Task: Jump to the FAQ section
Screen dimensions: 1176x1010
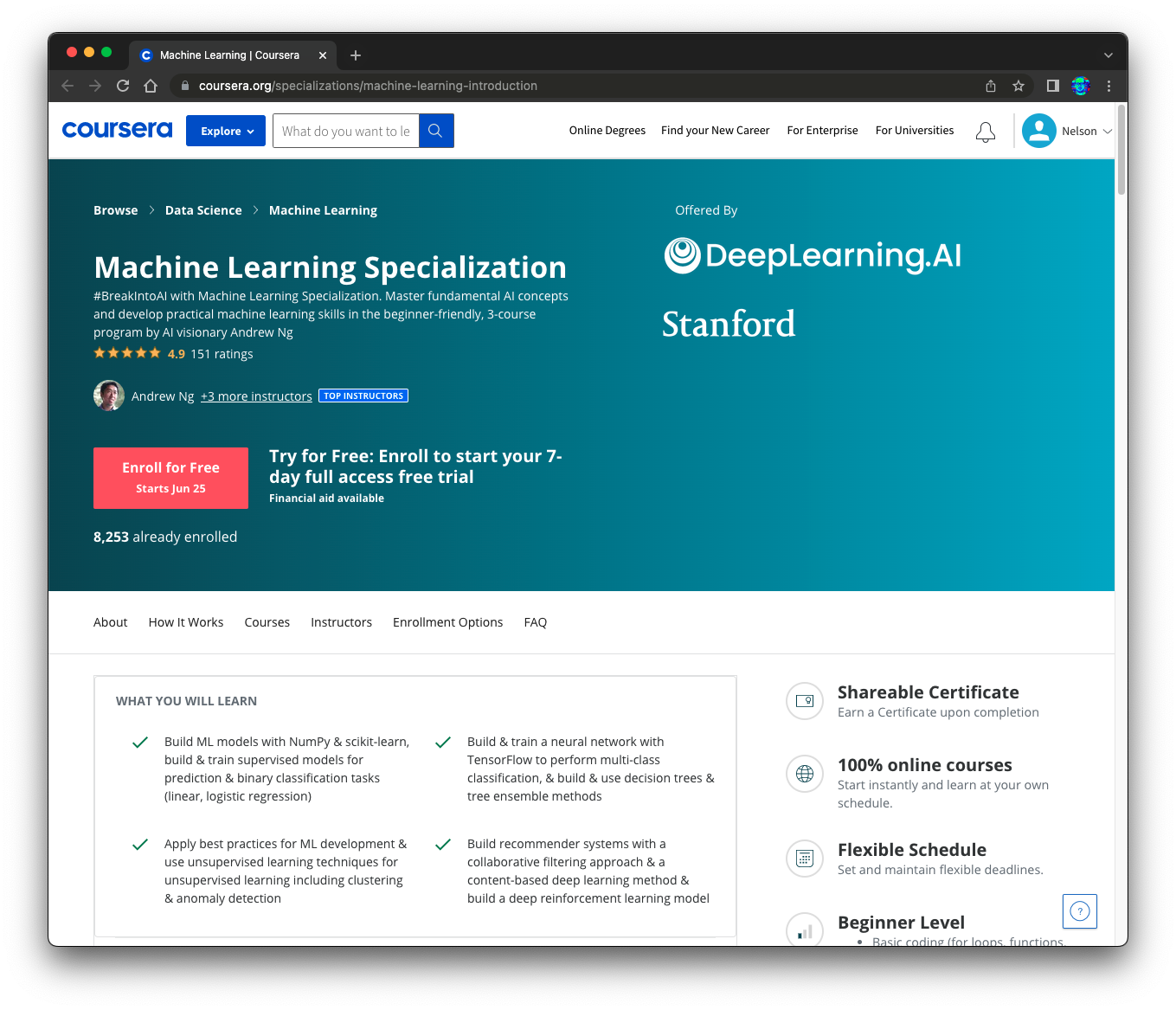Action: point(536,622)
